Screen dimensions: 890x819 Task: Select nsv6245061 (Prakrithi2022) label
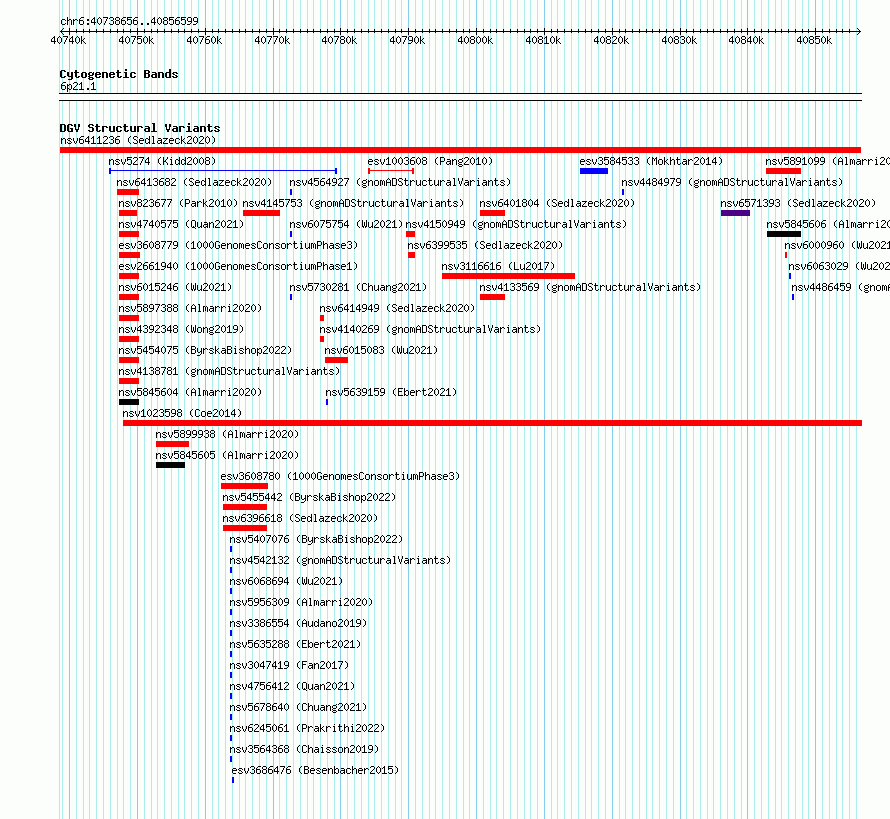(307, 728)
